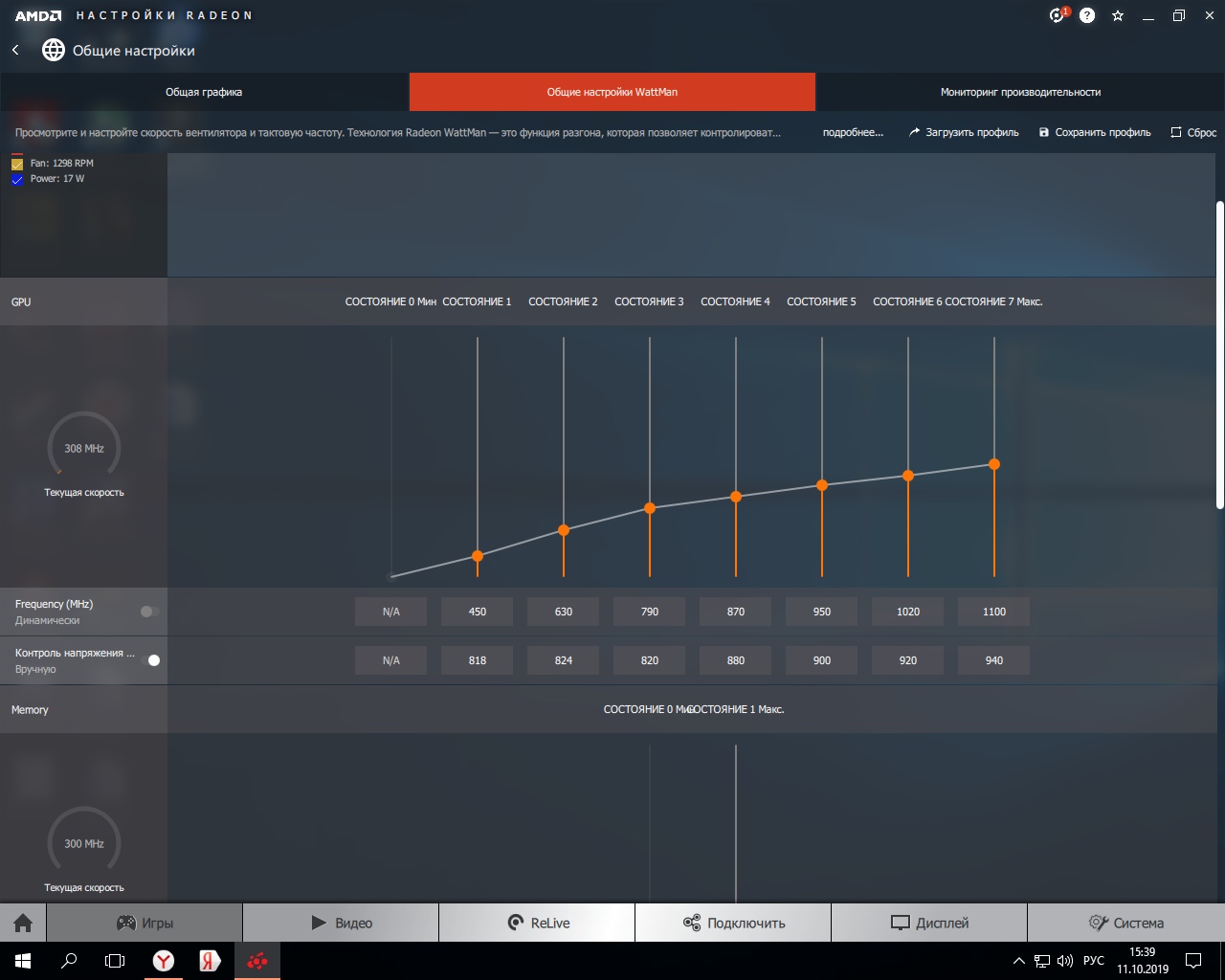1225x980 pixels.
Task: Click the 820 voltage field
Action: click(x=650, y=660)
